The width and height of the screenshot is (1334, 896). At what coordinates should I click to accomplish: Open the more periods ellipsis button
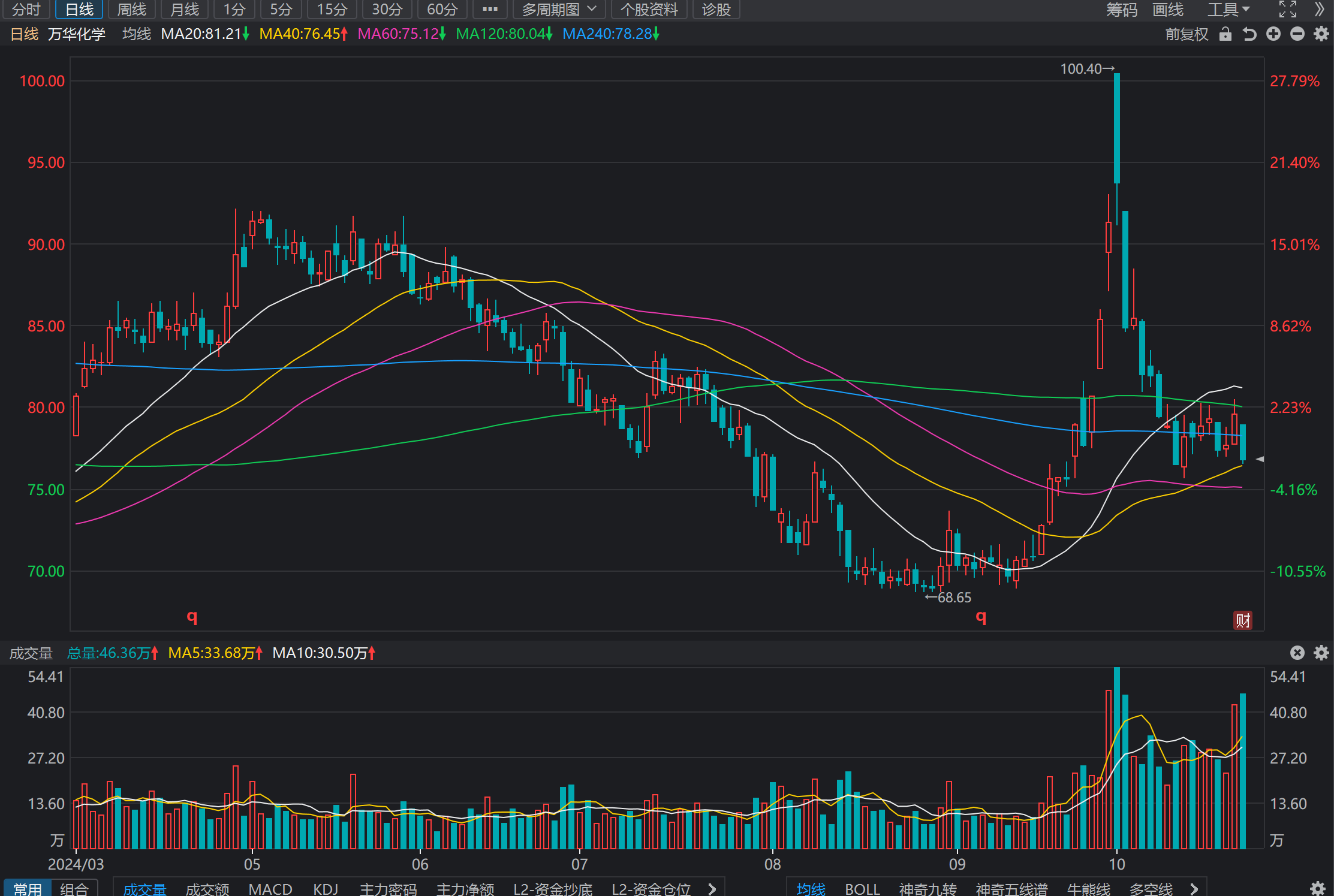(x=490, y=9)
